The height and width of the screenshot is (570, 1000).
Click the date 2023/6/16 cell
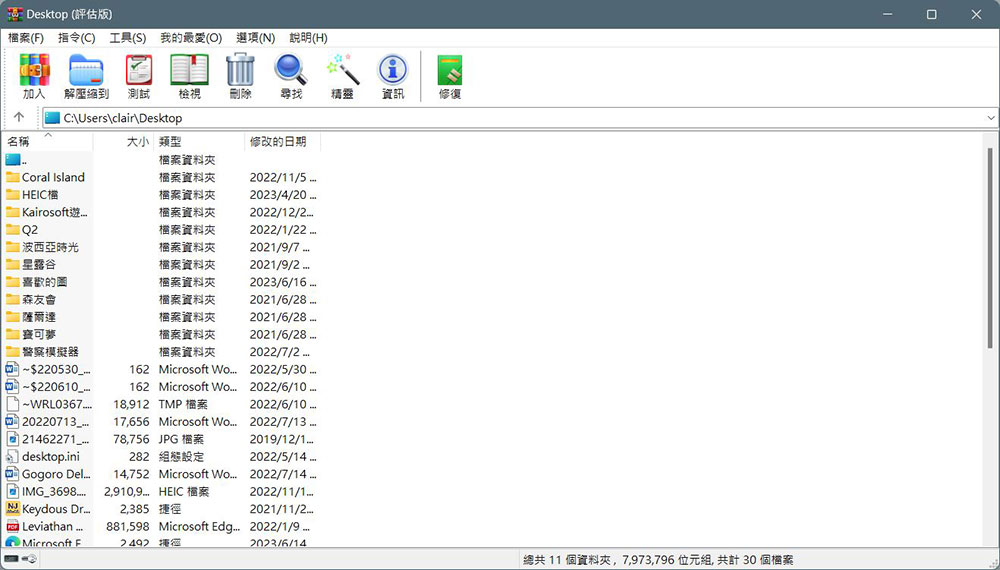pos(283,282)
